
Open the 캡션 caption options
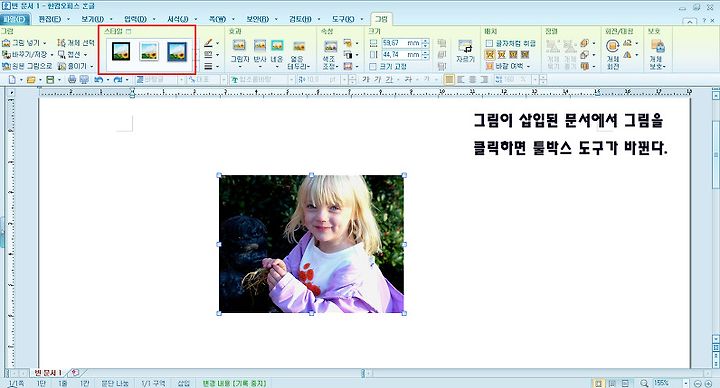(x=73, y=54)
